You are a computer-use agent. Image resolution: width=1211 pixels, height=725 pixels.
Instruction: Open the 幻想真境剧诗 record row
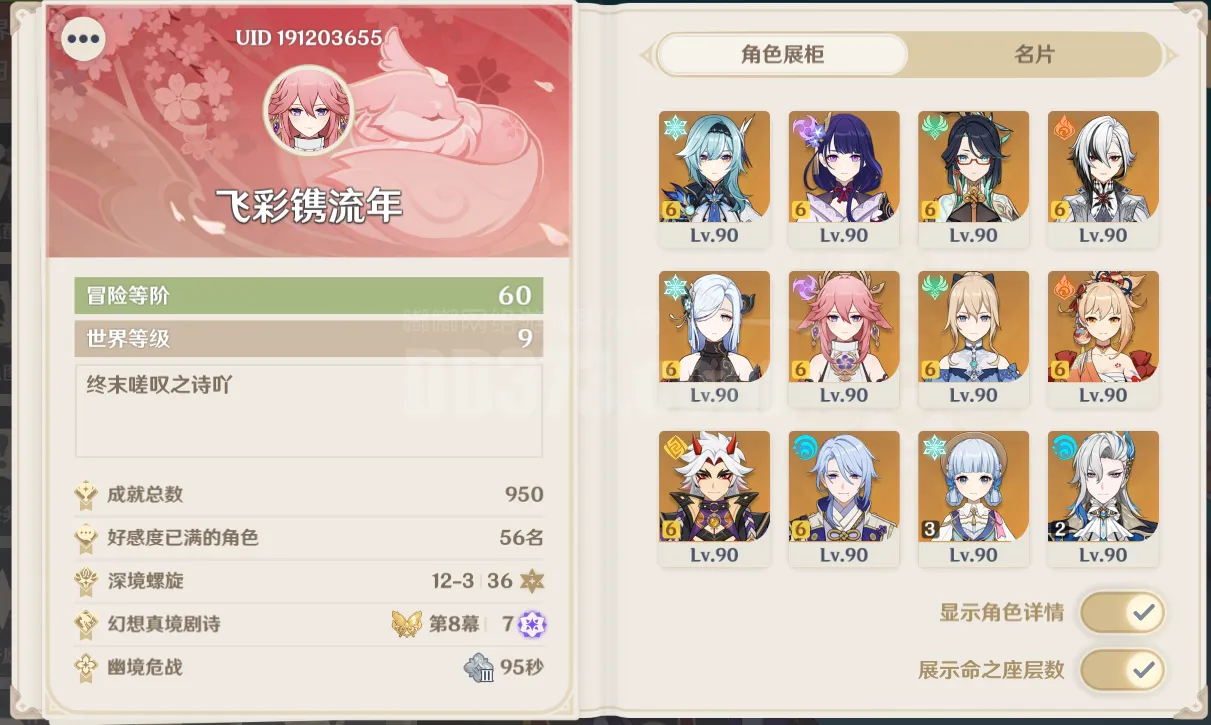point(310,624)
